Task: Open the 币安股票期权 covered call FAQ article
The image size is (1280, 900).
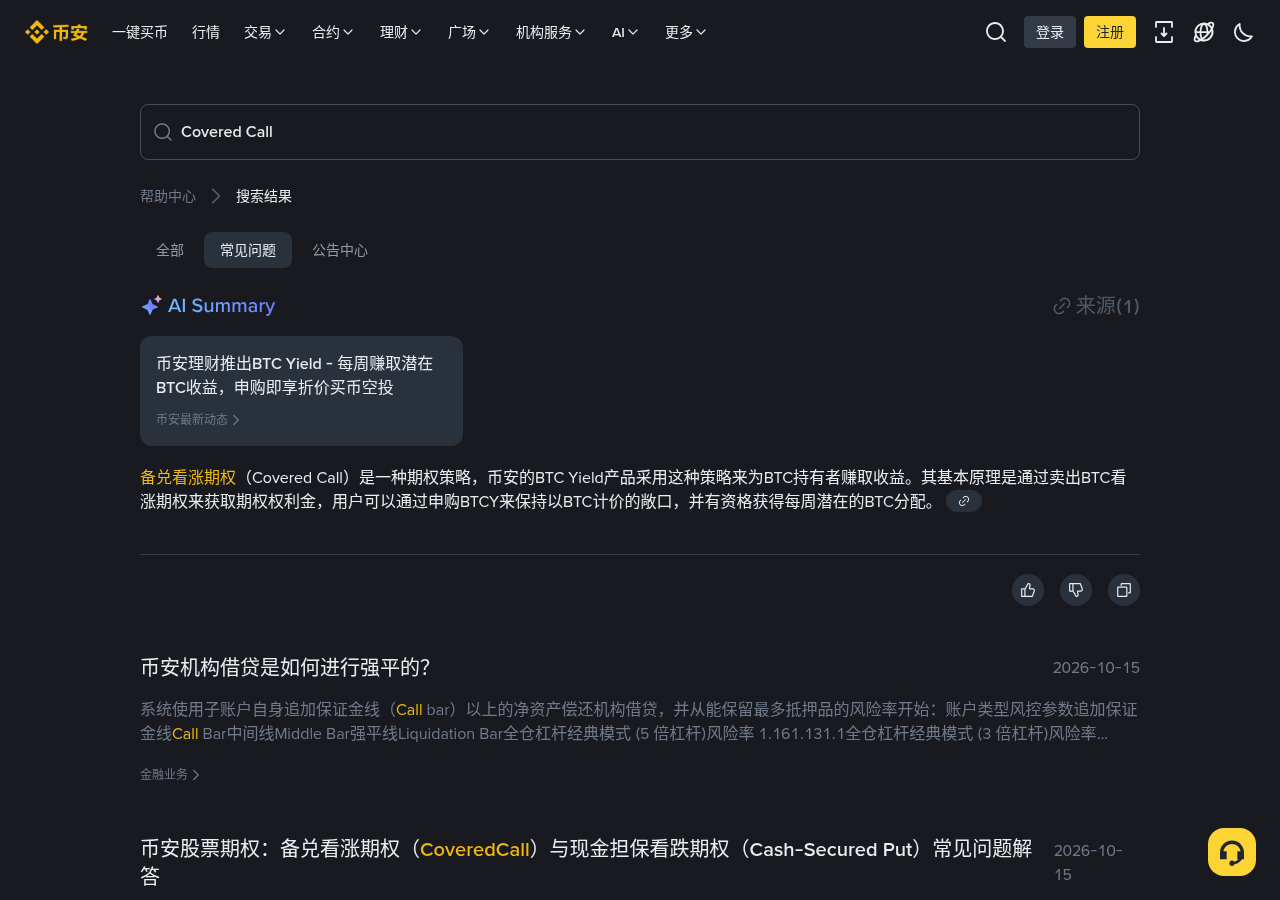Action: 586,862
